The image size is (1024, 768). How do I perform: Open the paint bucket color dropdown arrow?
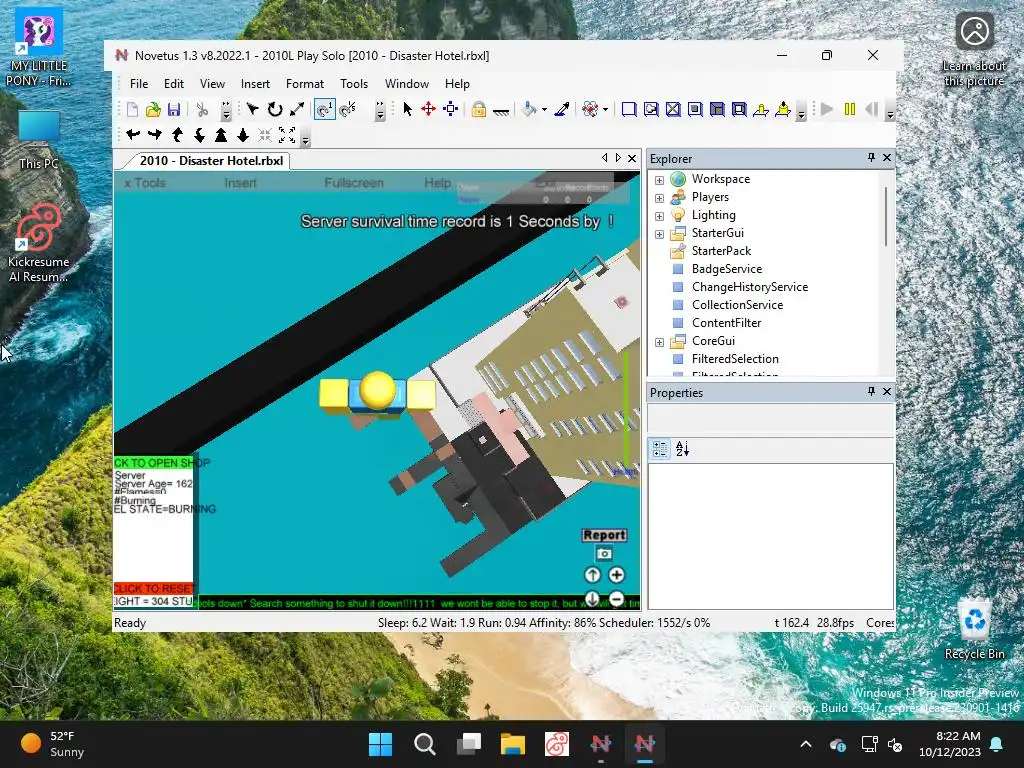click(x=544, y=110)
